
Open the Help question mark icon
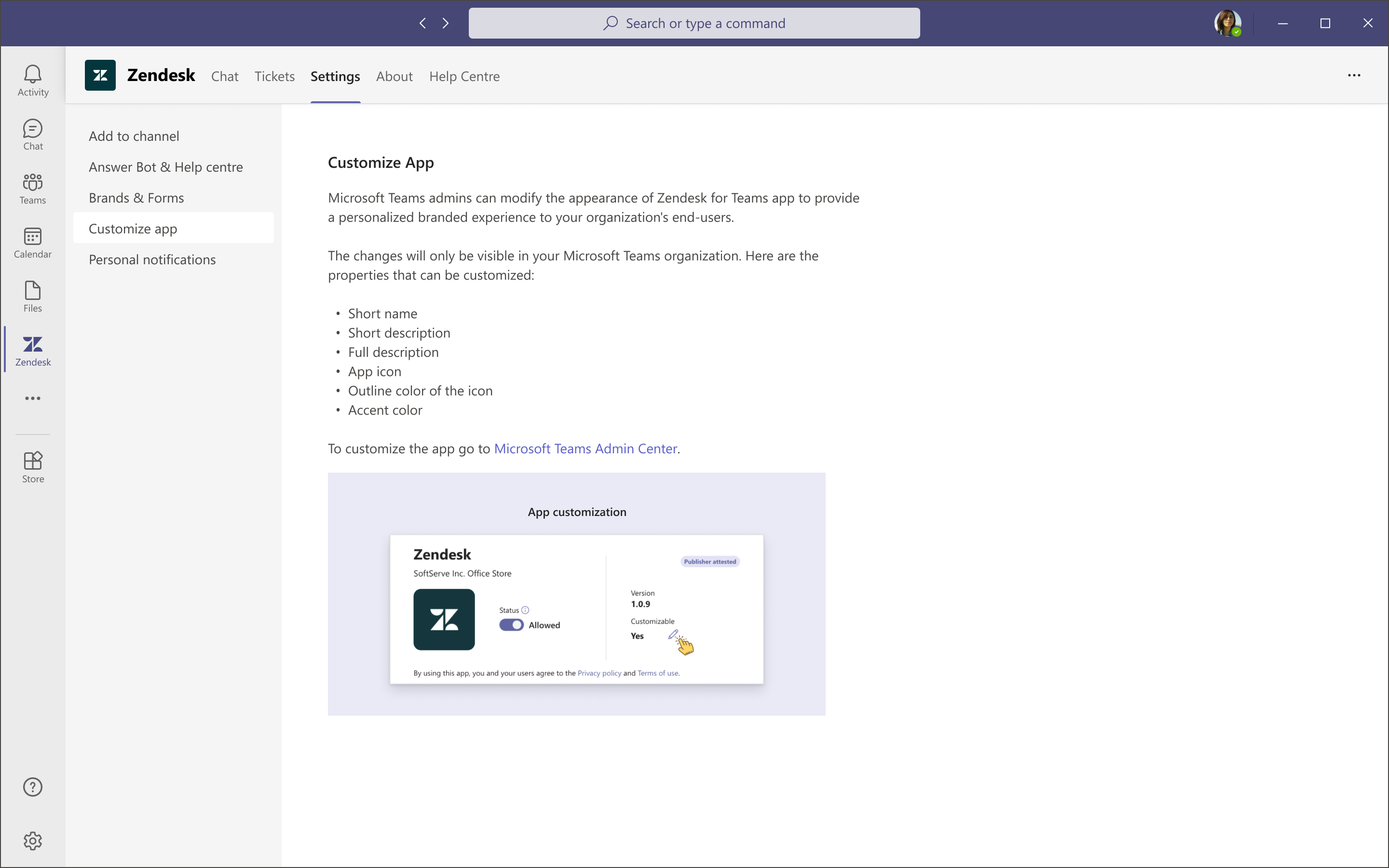coord(33,787)
